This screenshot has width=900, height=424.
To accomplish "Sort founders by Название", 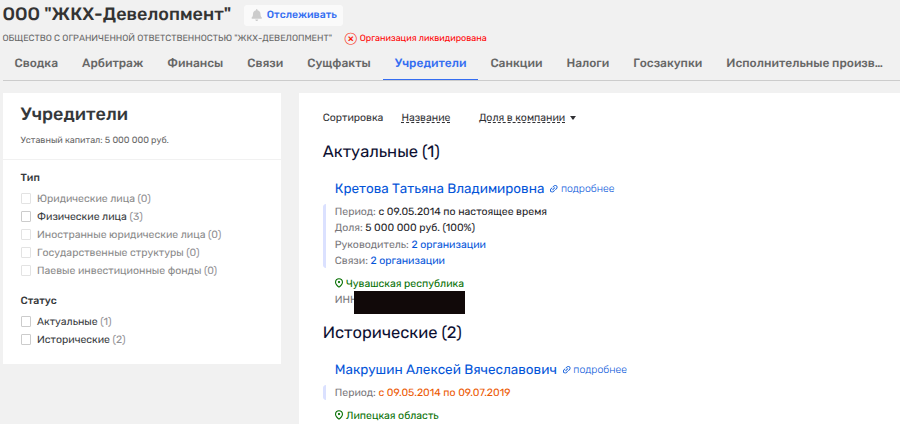I will [425, 118].
